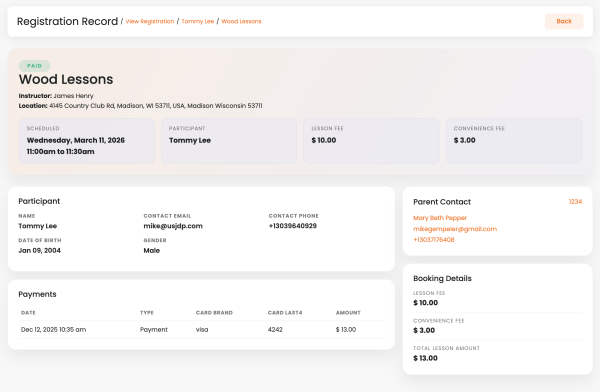The image size is (600, 392).
Task: Click the CARD BRAND column header
Action: tap(214, 313)
